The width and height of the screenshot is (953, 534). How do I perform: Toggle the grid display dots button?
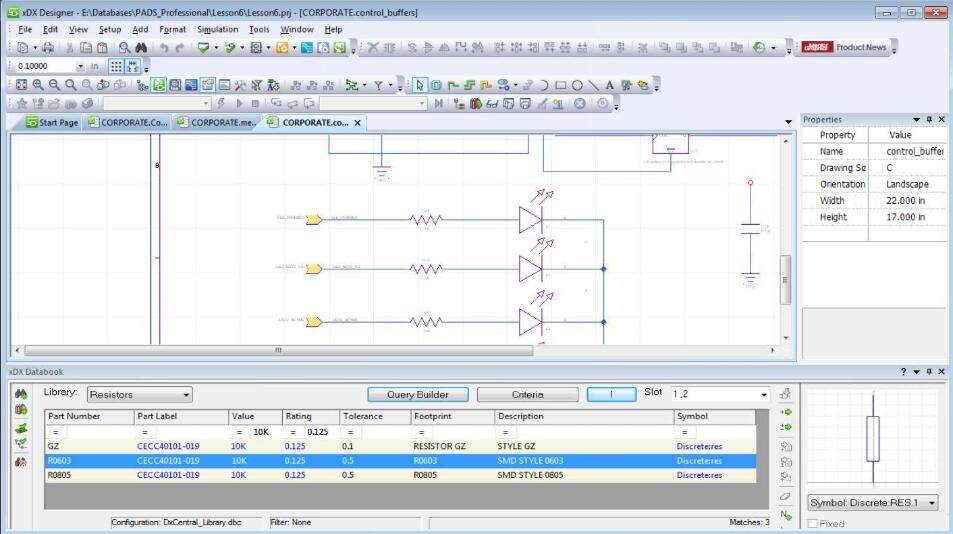click(x=116, y=66)
